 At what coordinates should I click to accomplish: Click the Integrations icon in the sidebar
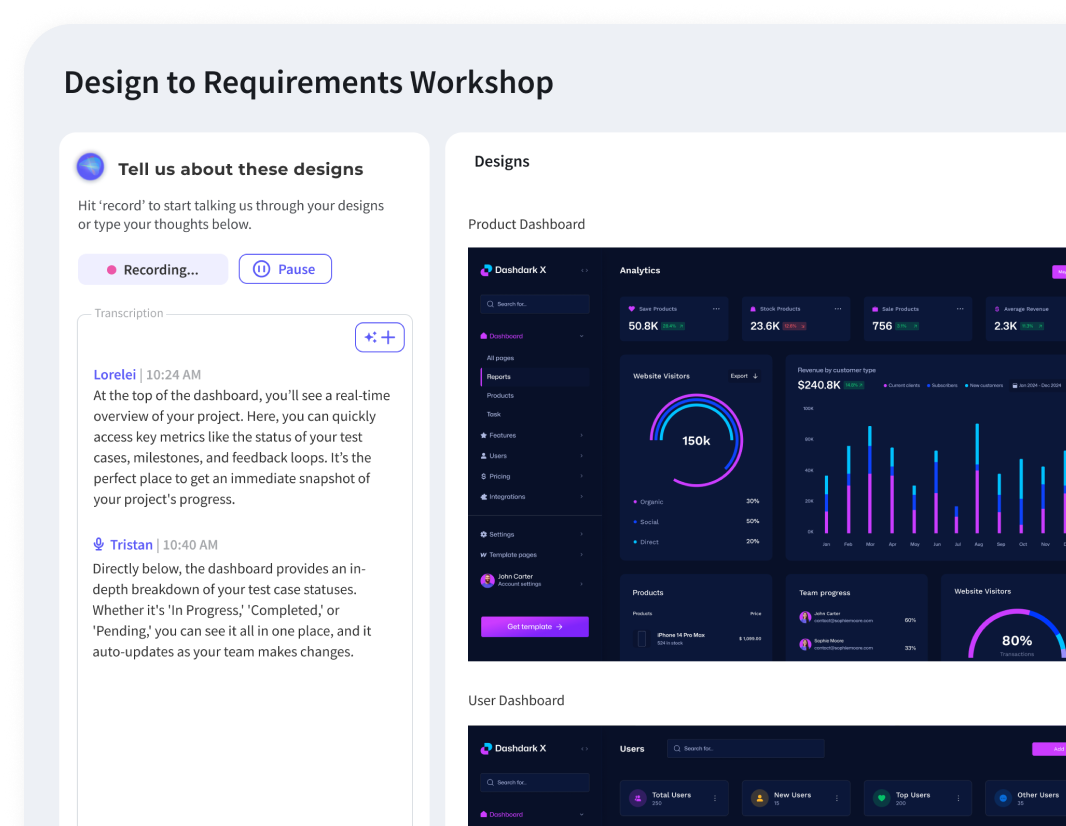click(483, 496)
